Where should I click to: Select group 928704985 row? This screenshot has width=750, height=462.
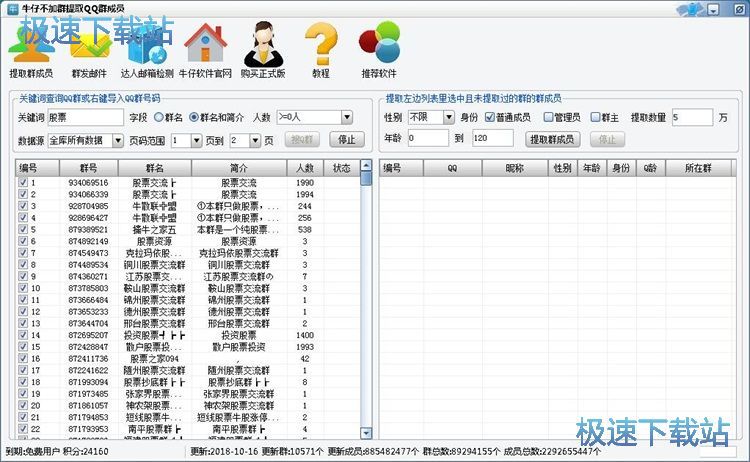[187, 206]
